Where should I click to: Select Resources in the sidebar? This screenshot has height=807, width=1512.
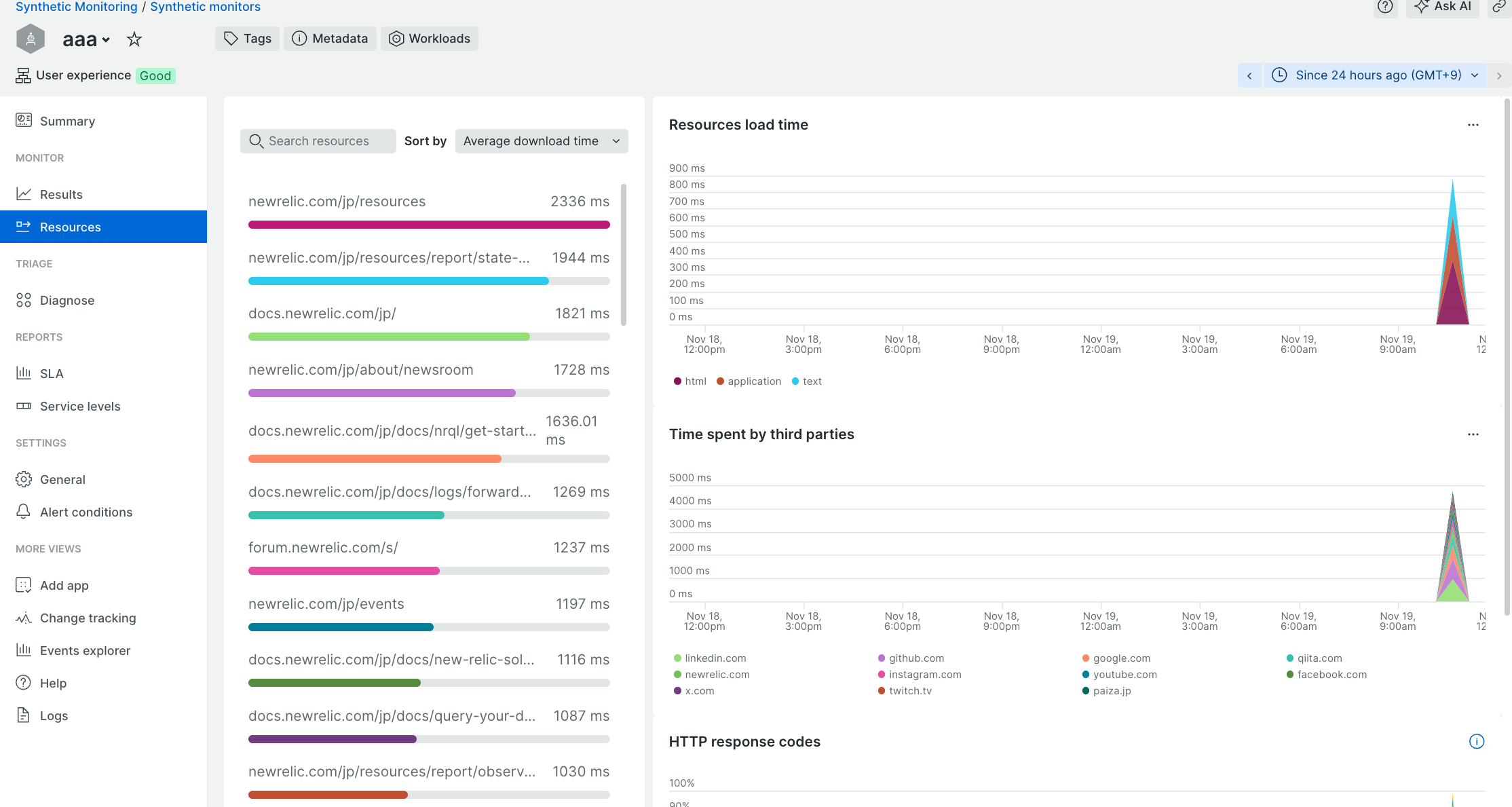pyautogui.click(x=103, y=227)
